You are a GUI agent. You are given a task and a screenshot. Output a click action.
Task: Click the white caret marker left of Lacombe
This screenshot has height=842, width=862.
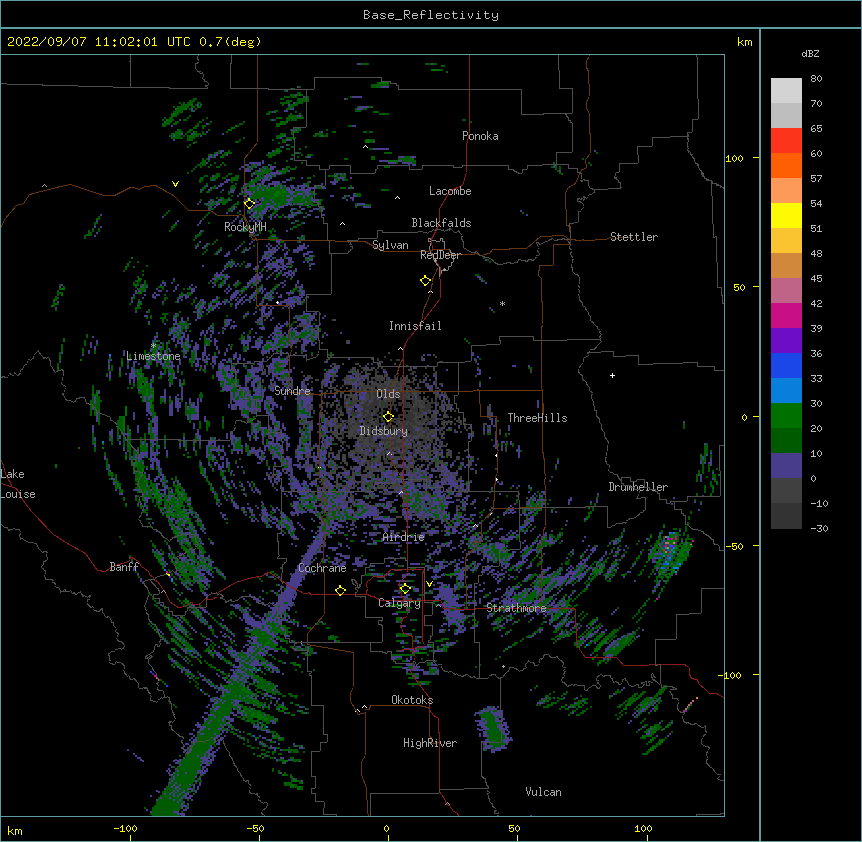(397, 198)
